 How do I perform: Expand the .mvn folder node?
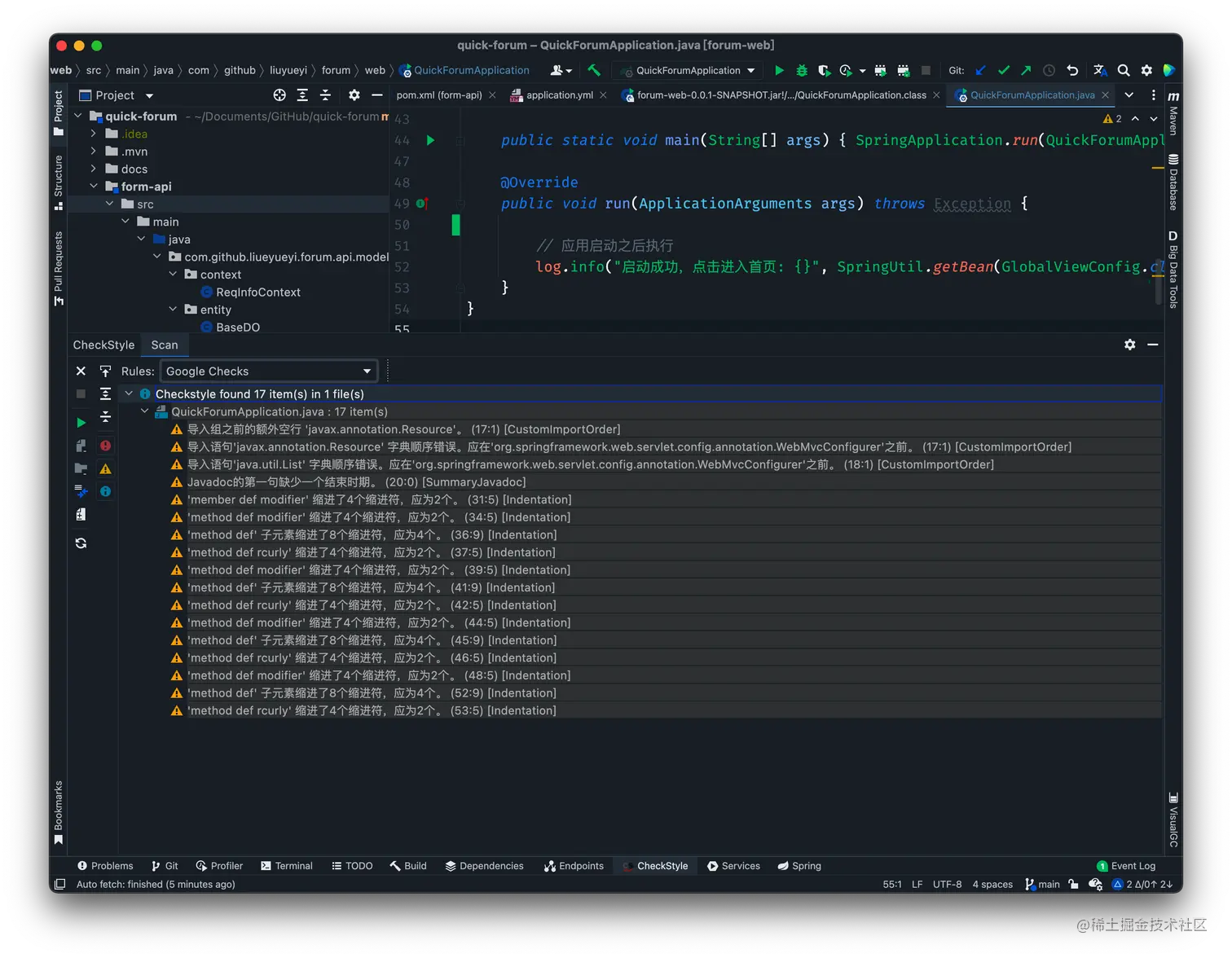(94, 152)
